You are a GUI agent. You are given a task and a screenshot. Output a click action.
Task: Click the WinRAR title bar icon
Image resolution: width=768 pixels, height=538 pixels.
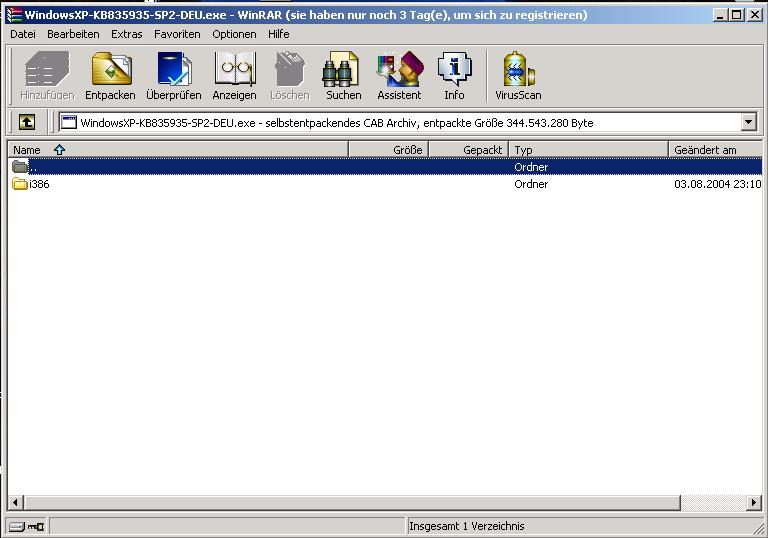14,15
